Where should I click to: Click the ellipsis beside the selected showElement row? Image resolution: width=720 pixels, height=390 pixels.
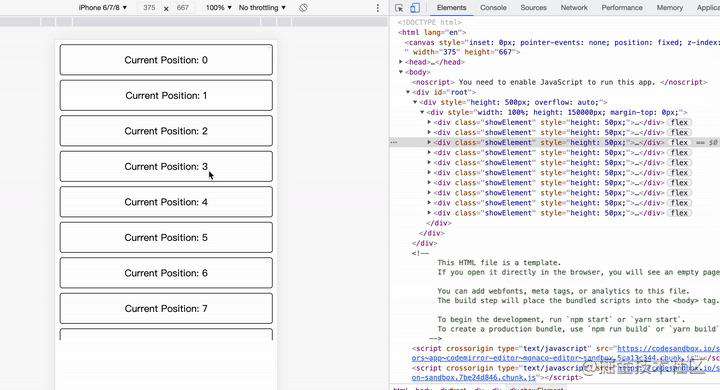(394, 142)
